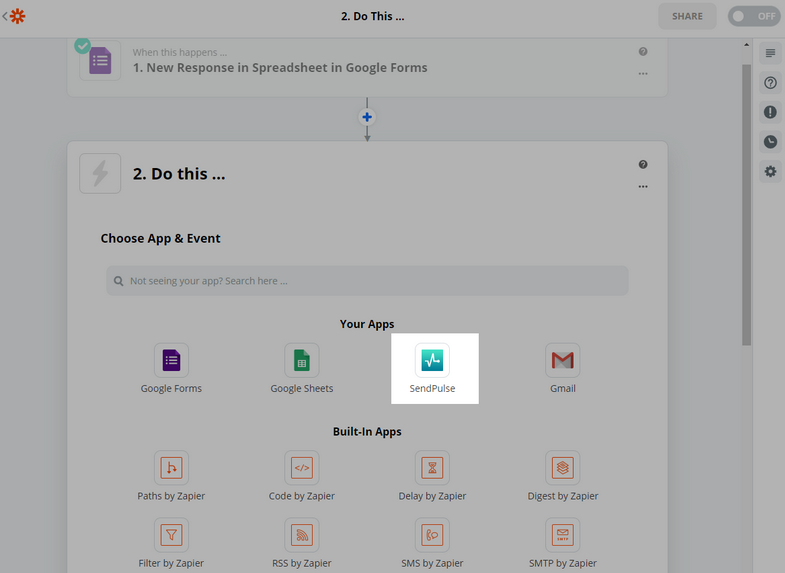This screenshot has width=785, height=573.
Task: Toggle the Zap ON/OFF switch
Action: tap(754, 16)
